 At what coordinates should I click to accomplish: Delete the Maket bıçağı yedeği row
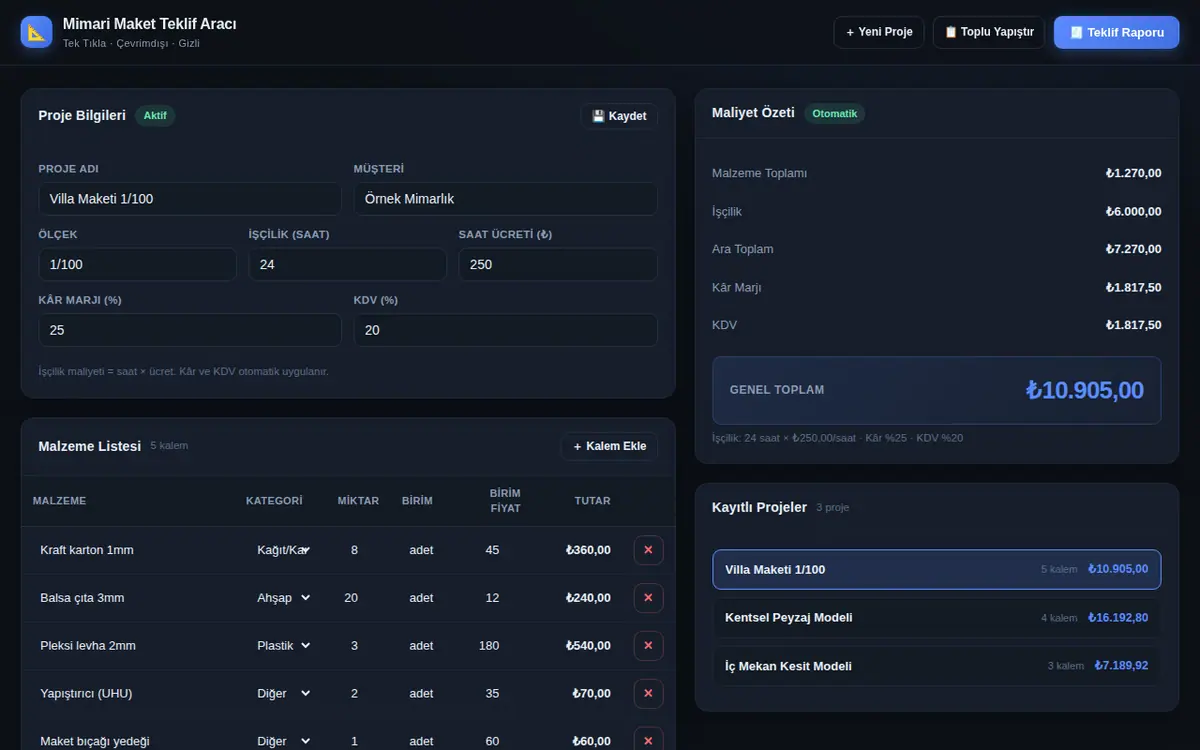648,741
